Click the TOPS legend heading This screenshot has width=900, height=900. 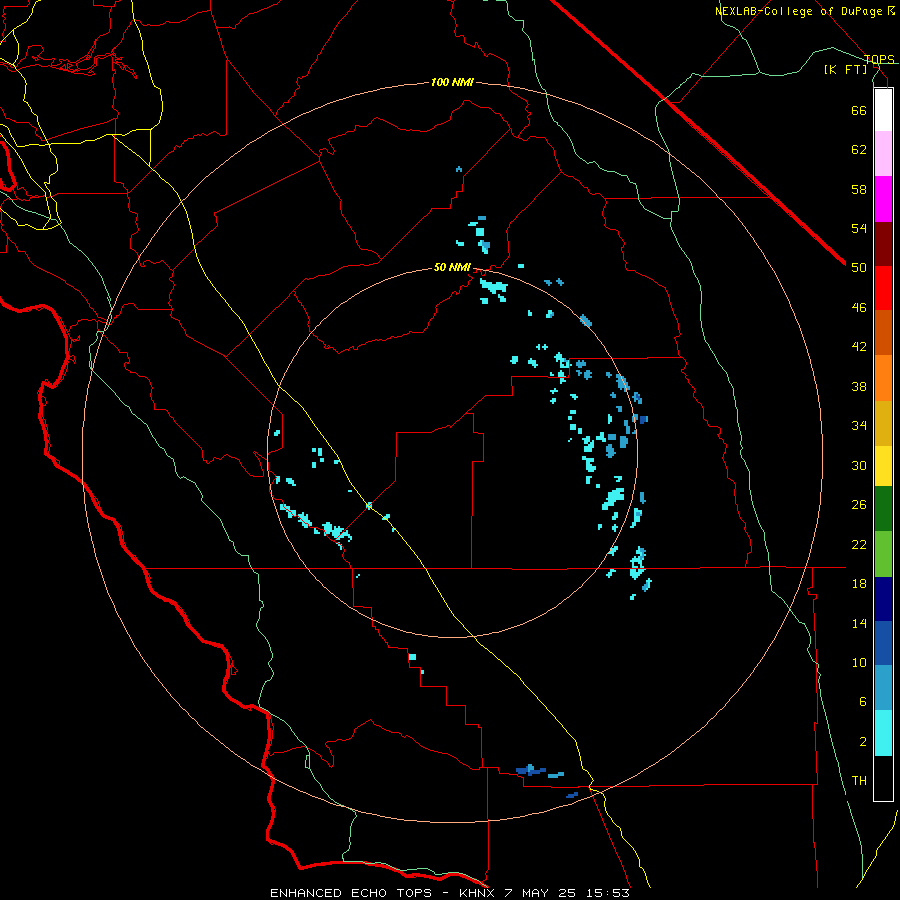coord(879,59)
